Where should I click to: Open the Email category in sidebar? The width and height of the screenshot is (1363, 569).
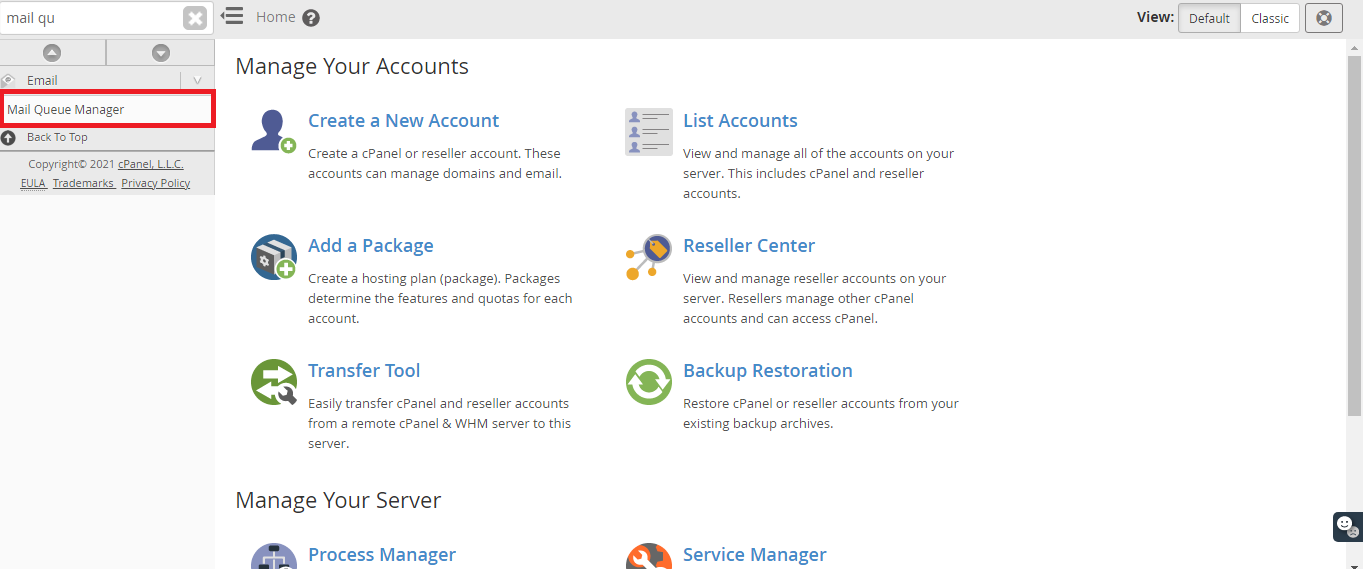pos(42,80)
